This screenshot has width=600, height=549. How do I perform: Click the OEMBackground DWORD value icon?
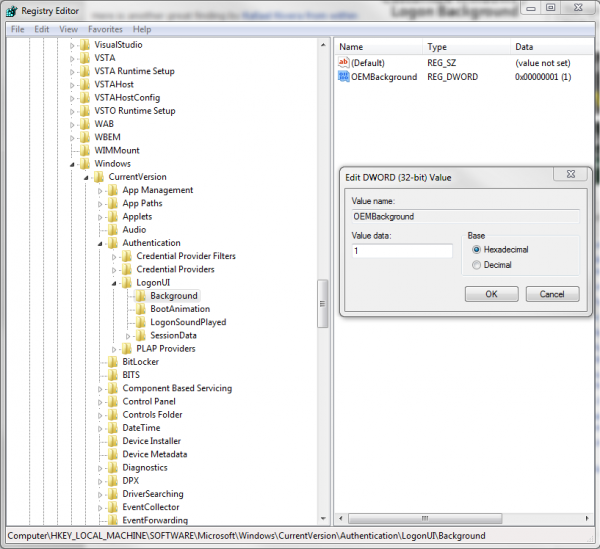click(344, 77)
